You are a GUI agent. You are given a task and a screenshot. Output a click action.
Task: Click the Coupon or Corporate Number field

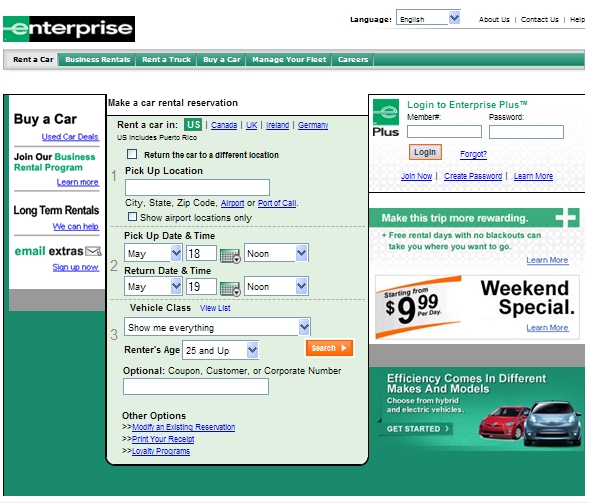(196, 386)
